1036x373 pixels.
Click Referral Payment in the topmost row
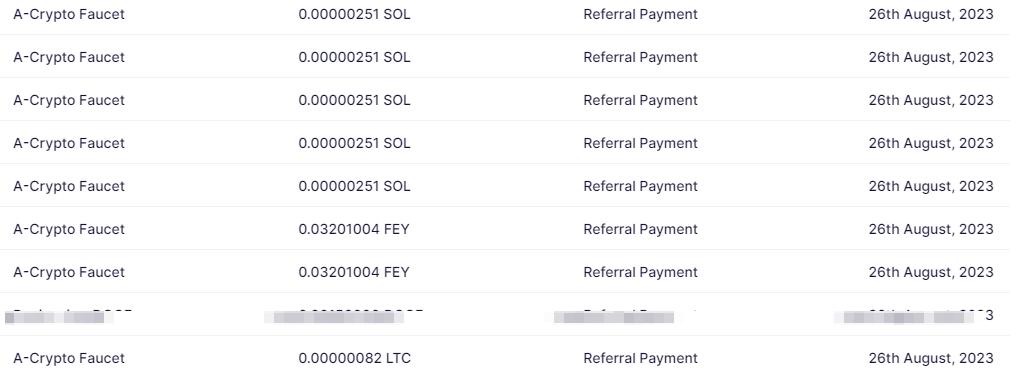(640, 15)
